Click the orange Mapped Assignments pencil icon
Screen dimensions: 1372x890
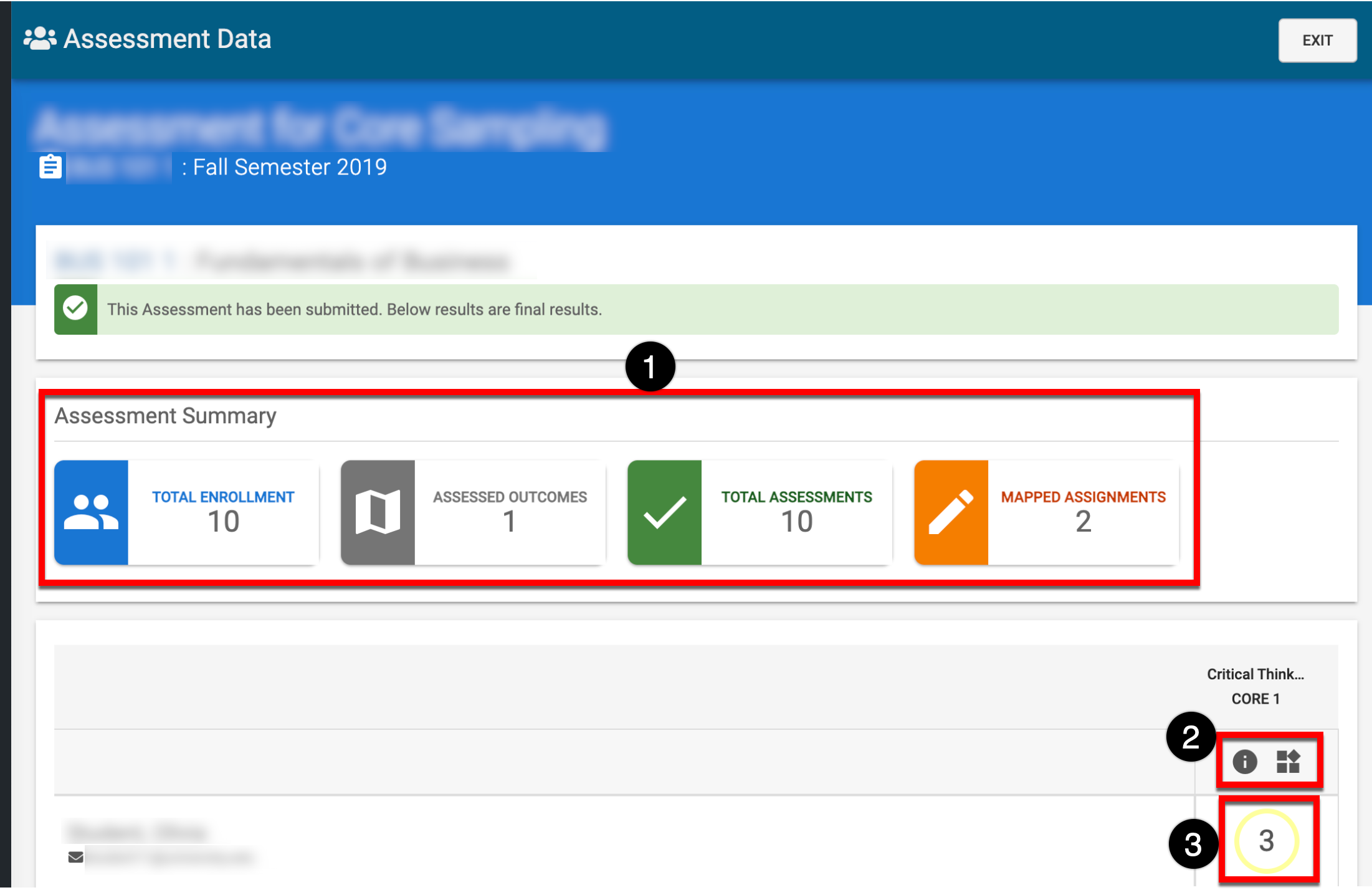(x=951, y=512)
